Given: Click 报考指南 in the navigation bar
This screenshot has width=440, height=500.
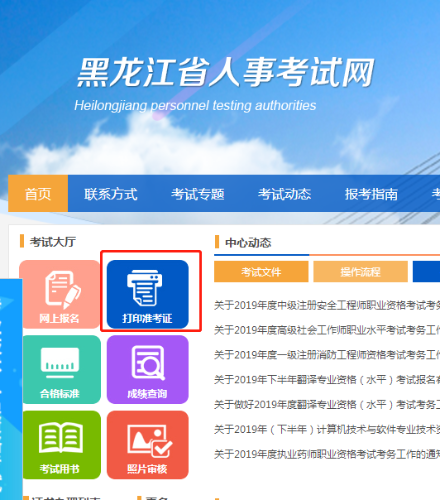Looking at the screenshot, I should [371, 194].
